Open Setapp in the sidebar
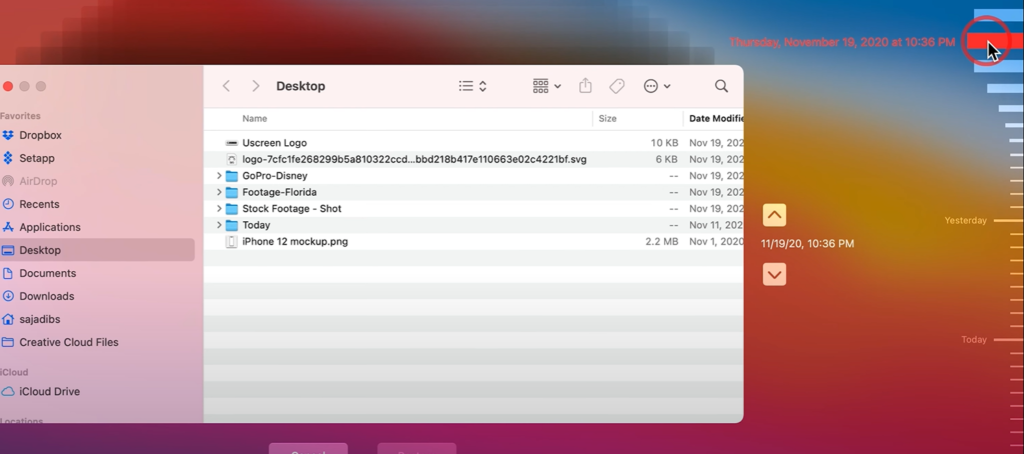Viewport: 1024px width, 454px height. pos(37,158)
